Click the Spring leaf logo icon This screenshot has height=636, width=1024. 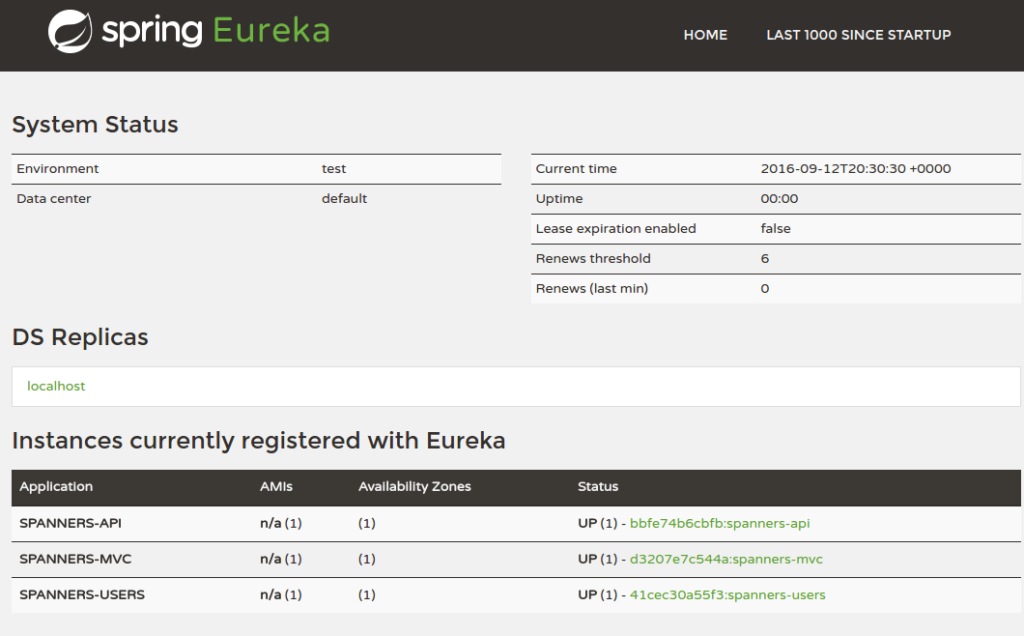(69, 31)
